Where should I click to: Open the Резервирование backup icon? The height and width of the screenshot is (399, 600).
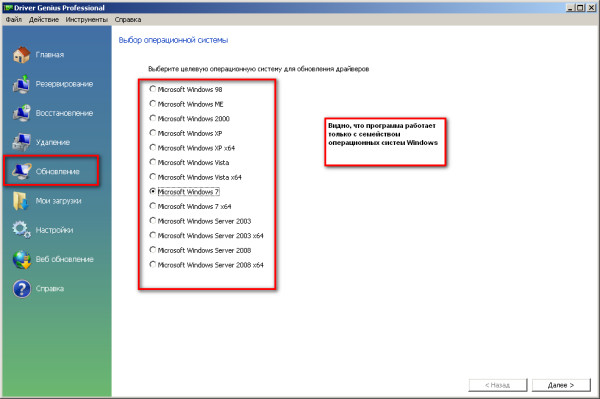point(21,84)
